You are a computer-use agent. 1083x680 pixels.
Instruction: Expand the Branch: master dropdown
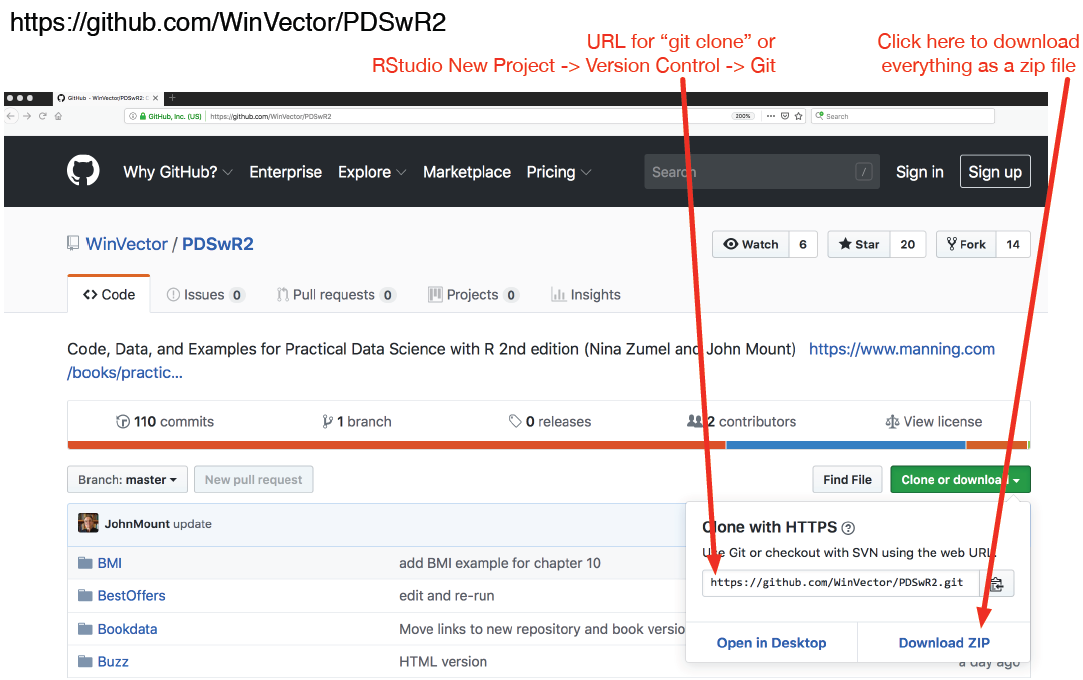pyautogui.click(x=127, y=480)
